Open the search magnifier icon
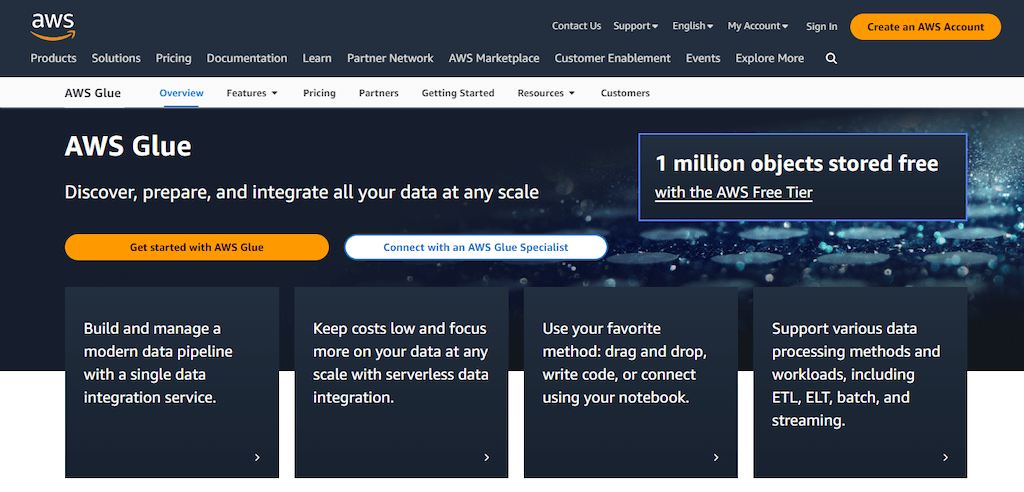Viewport: 1024px width, 492px height. (831, 58)
